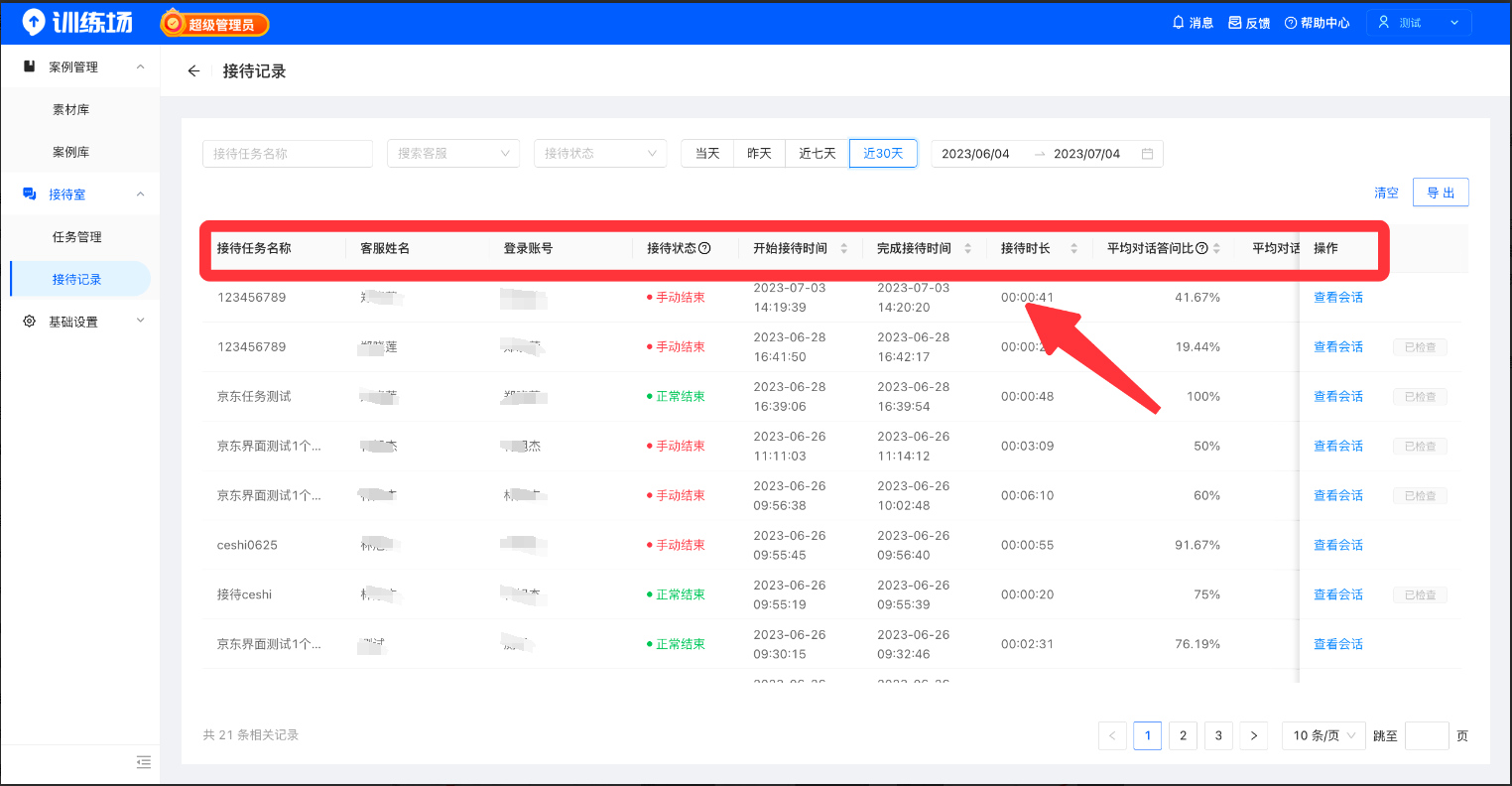The height and width of the screenshot is (786, 1512).
Task: Open the date picker calendar icon
Action: tap(1148, 154)
